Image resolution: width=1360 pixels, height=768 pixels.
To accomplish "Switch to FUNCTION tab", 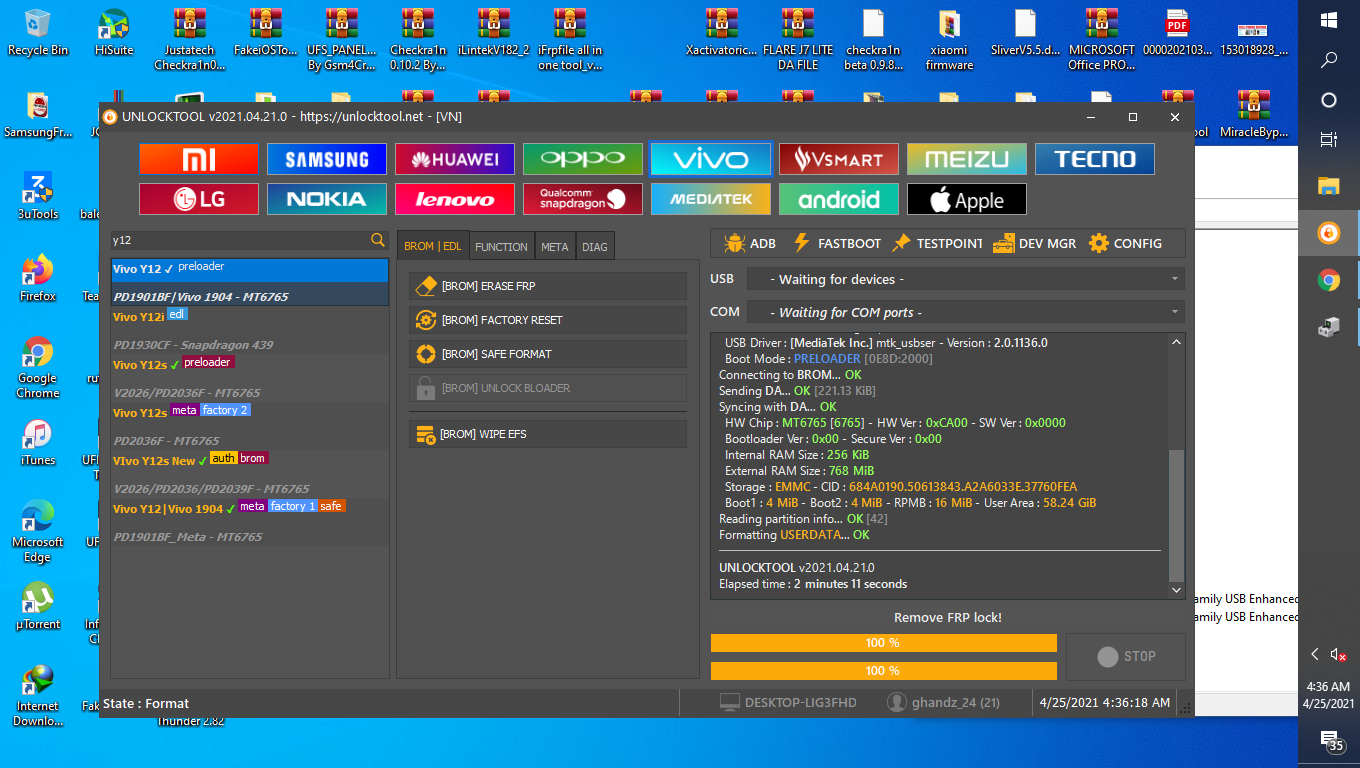I will (501, 246).
